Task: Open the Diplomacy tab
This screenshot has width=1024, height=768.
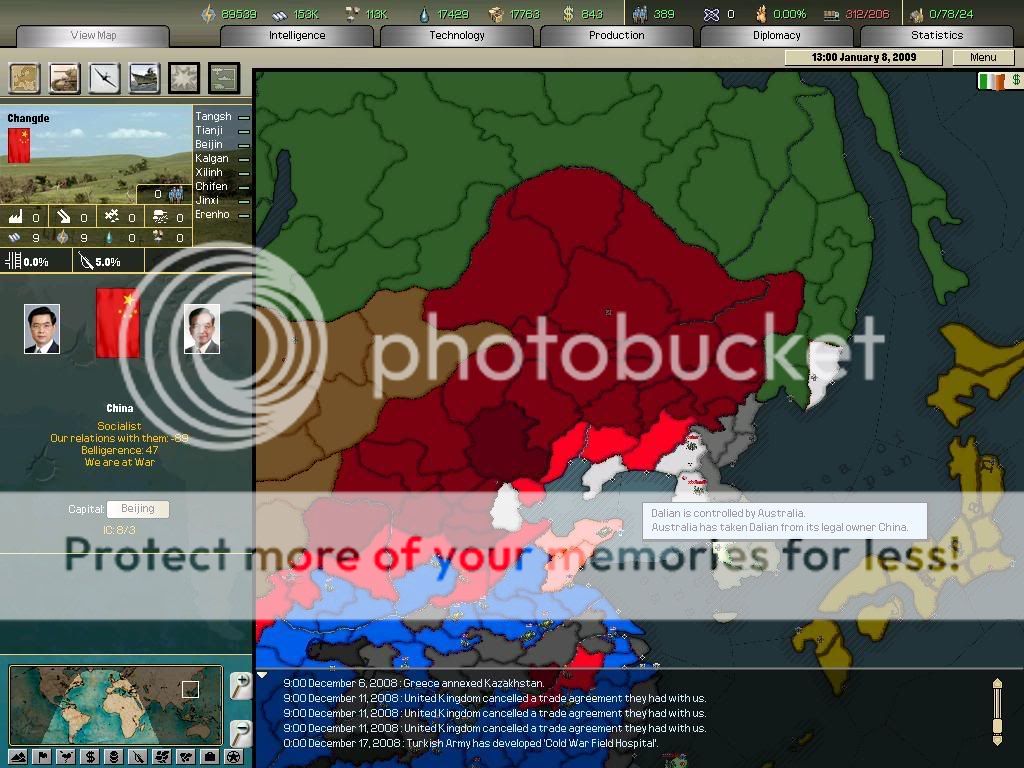Action: point(776,35)
